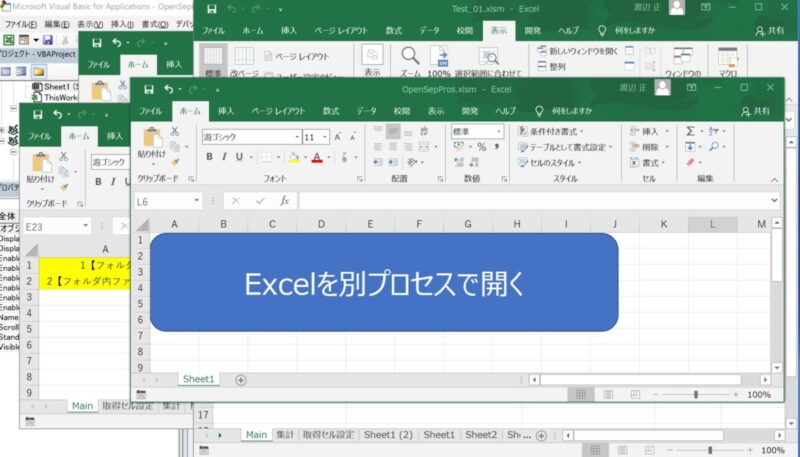Select the Sheet1 tab in OpenSepPros

click(198, 379)
